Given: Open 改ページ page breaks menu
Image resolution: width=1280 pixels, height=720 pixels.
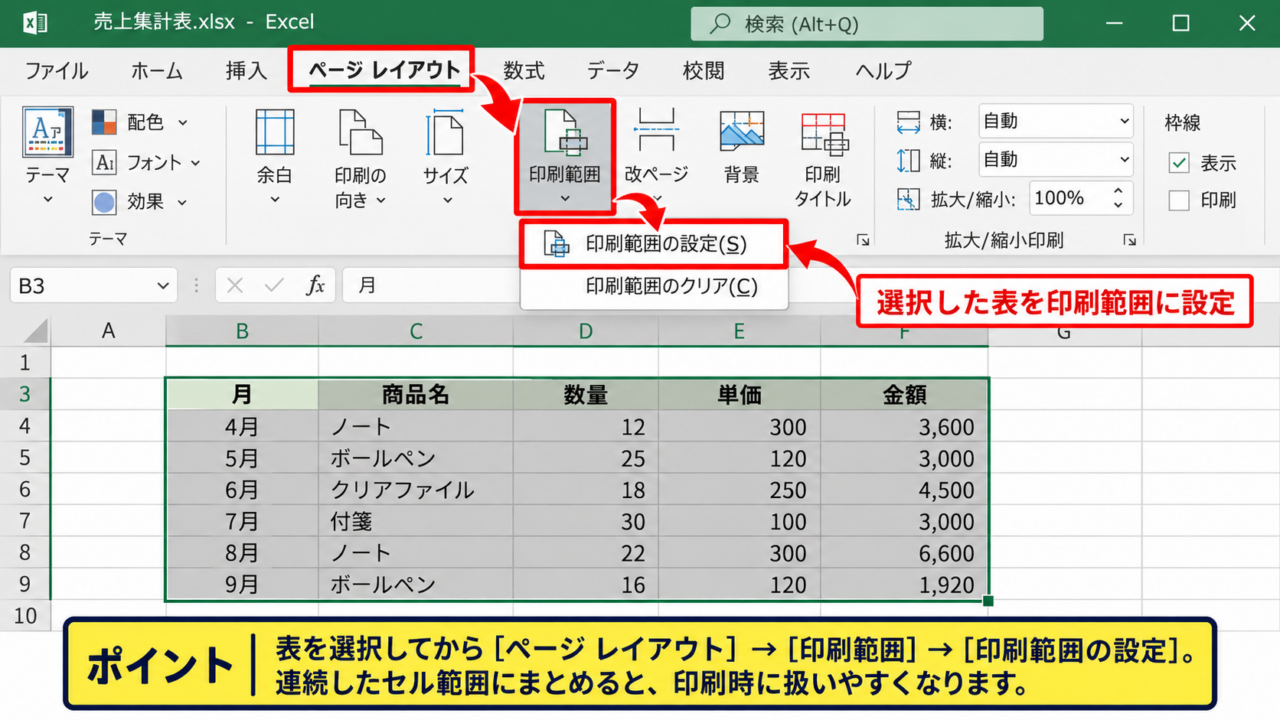Looking at the screenshot, I should [656, 157].
